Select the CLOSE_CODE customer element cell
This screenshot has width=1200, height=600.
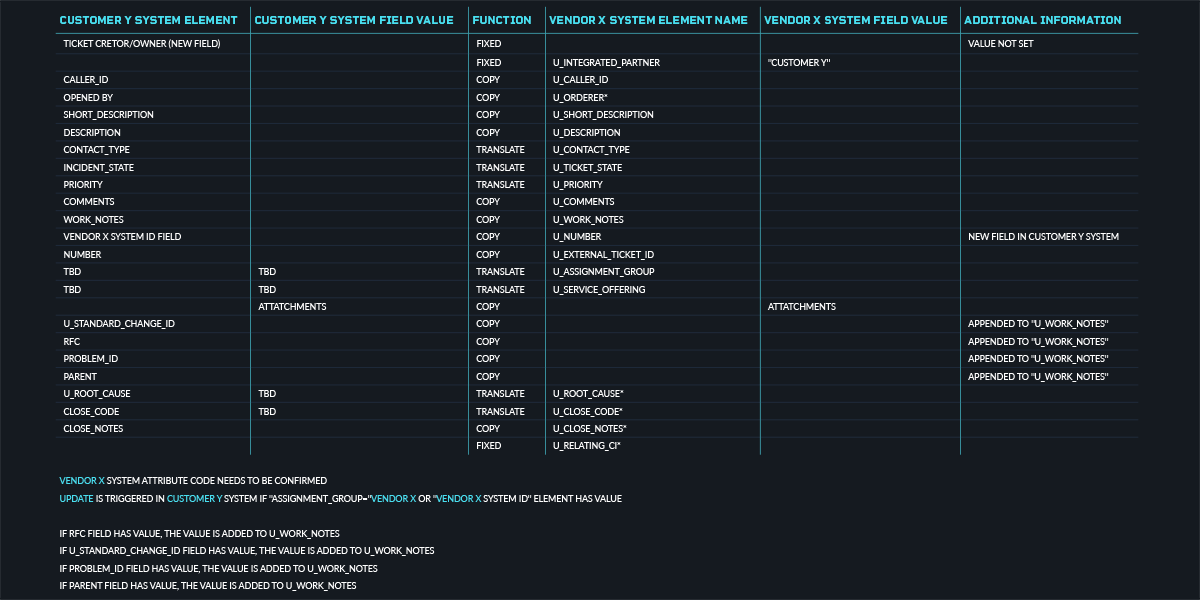point(91,411)
